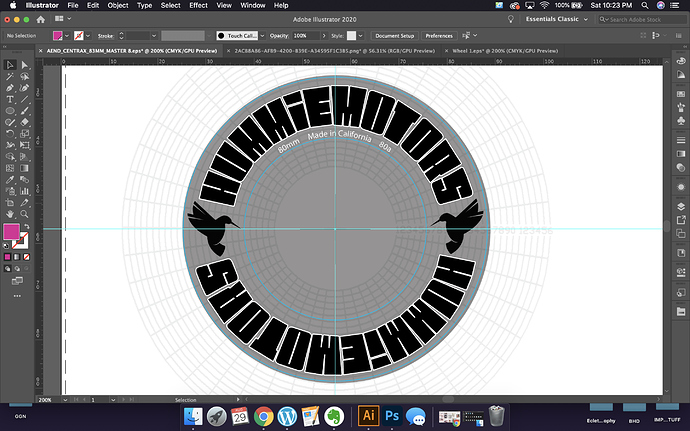
Task: Switch to the Wheel 1.eps tab
Action: (x=505, y=51)
